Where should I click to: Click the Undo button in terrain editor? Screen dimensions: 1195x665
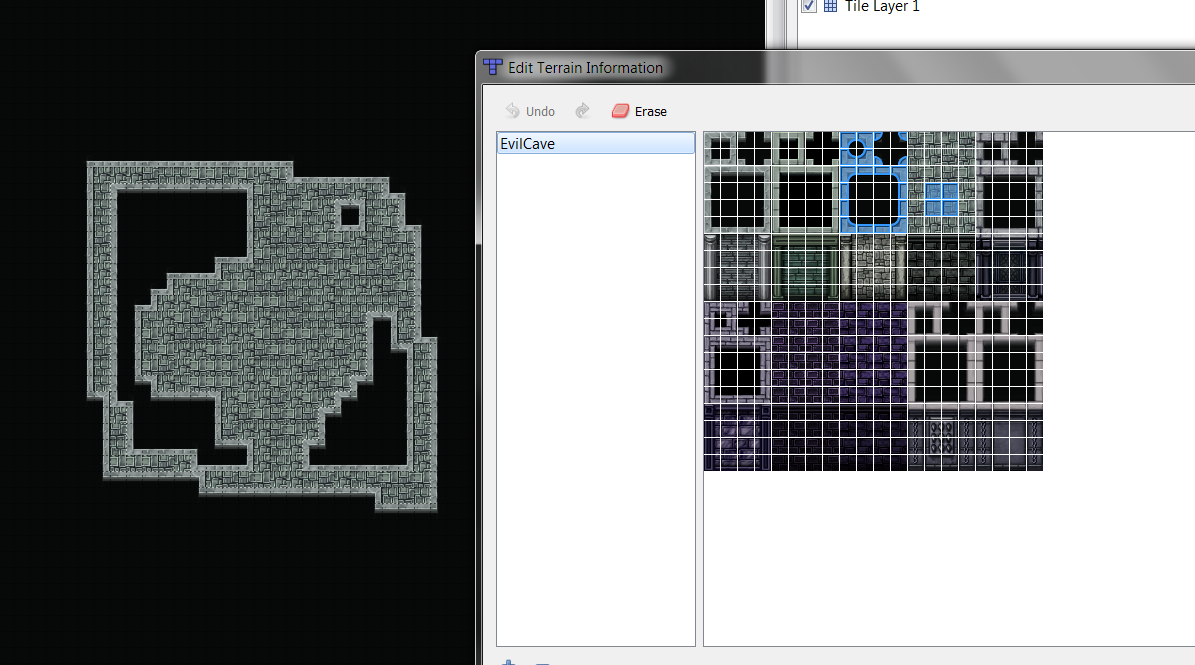click(x=530, y=111)
